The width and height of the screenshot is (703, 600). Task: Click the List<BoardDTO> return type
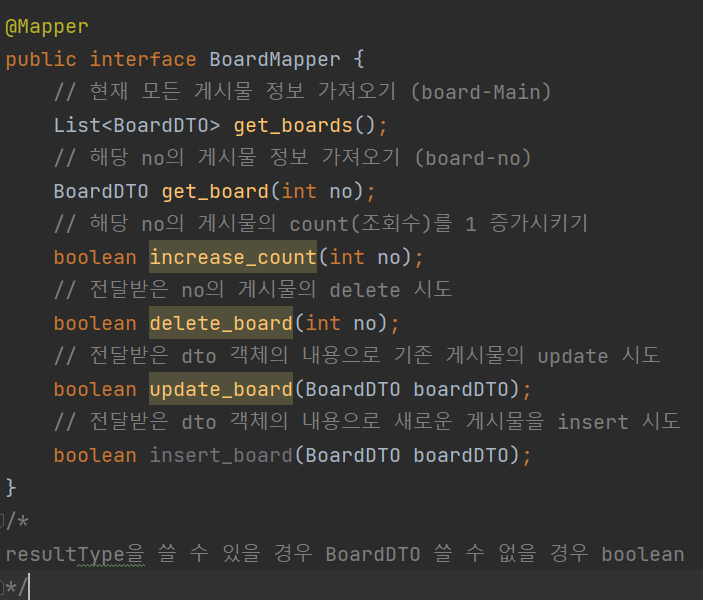pyautogui.click(x=137, y=126)
